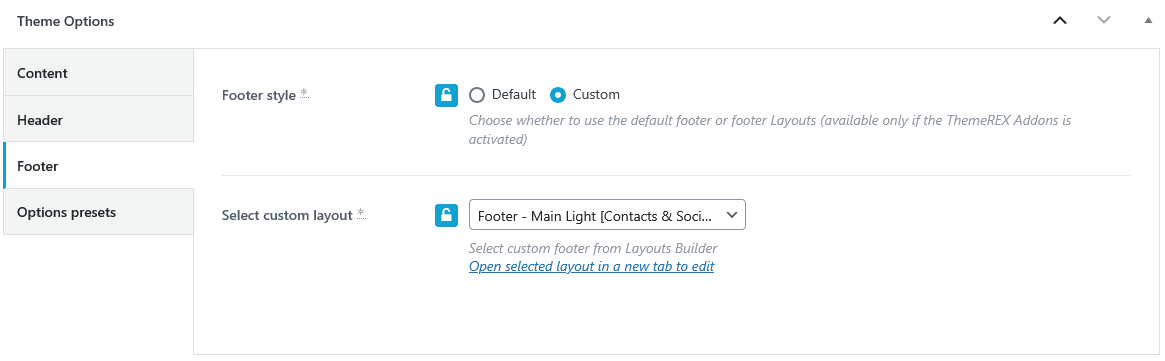This screenshot has height=361, width=1165.
Task: Switch to the Header tab
Action: [x=98, y=120]
